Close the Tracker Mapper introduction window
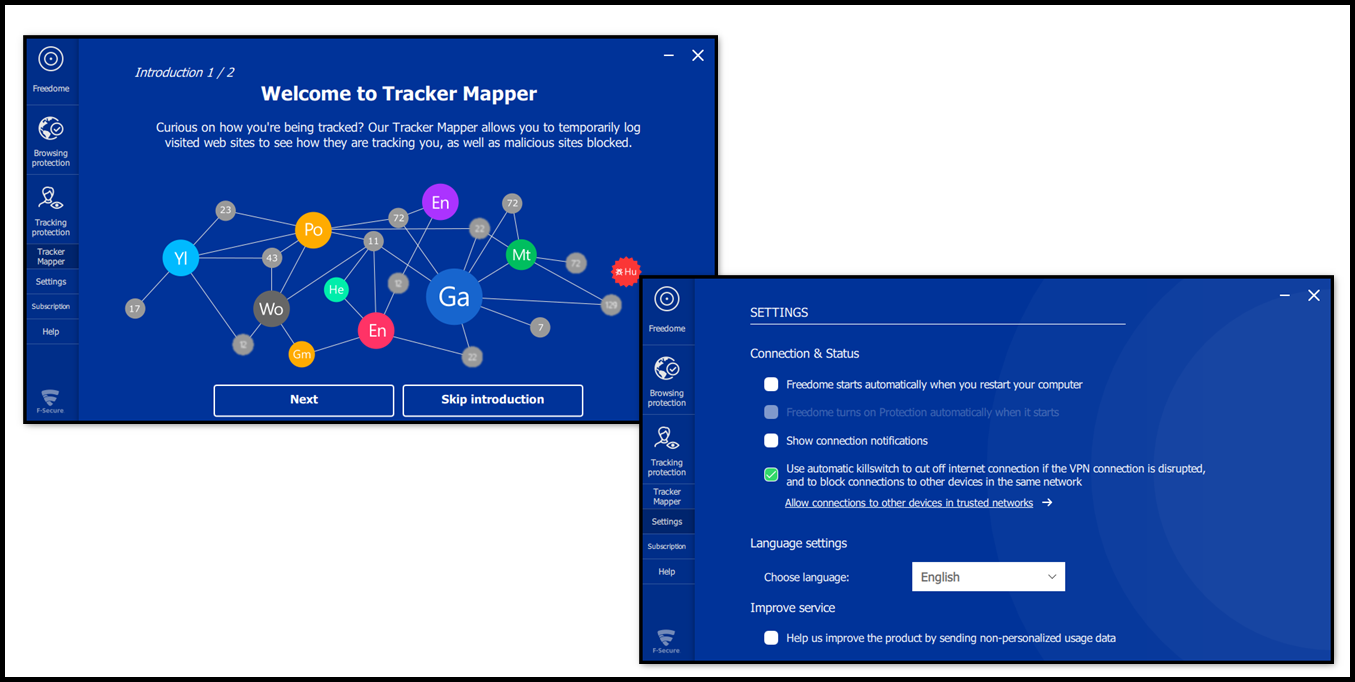 tap(698, 56)
